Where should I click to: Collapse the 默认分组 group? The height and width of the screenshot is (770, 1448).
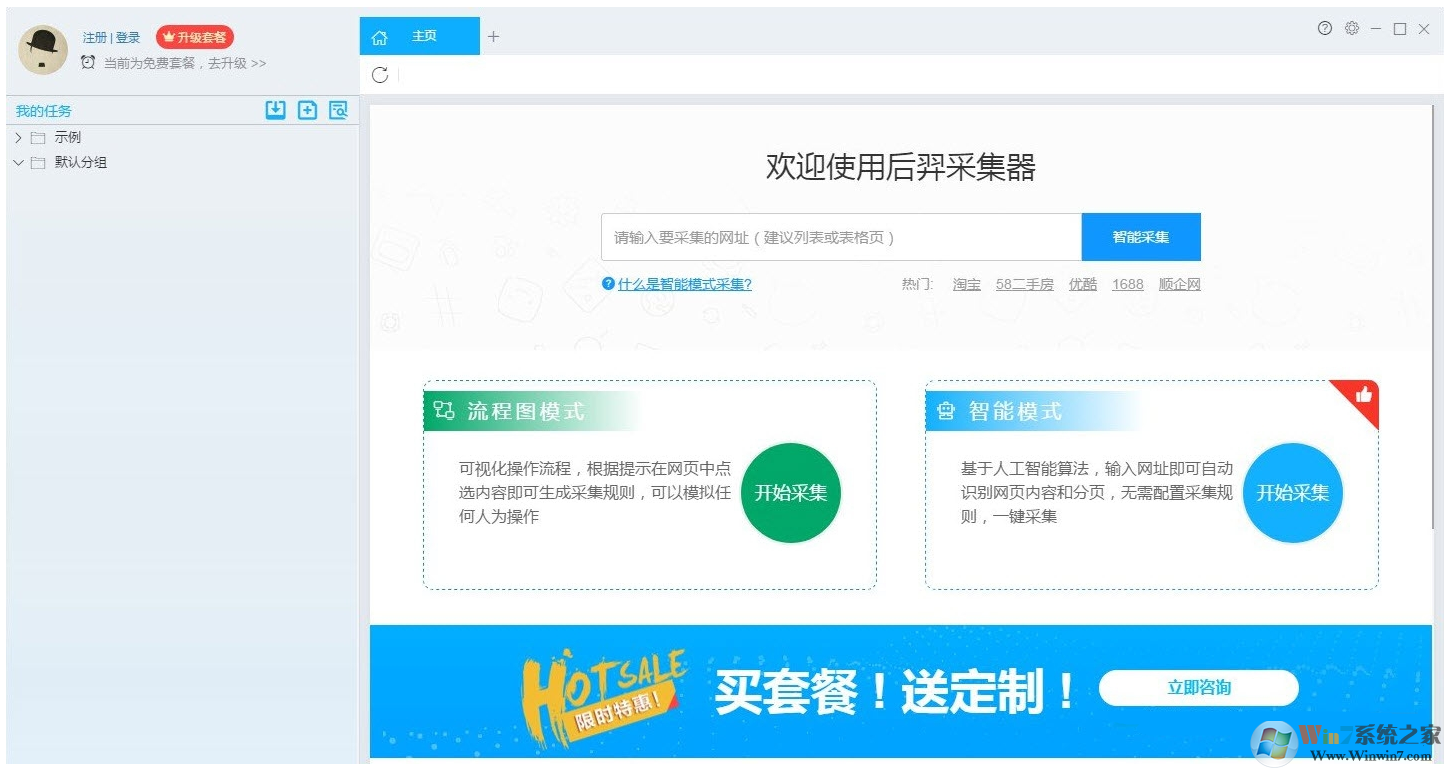18,162
